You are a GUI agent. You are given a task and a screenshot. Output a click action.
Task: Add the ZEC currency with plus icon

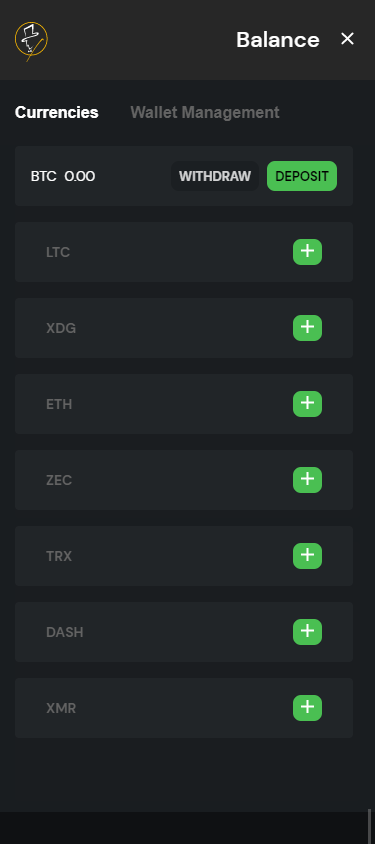pos(307,480)
